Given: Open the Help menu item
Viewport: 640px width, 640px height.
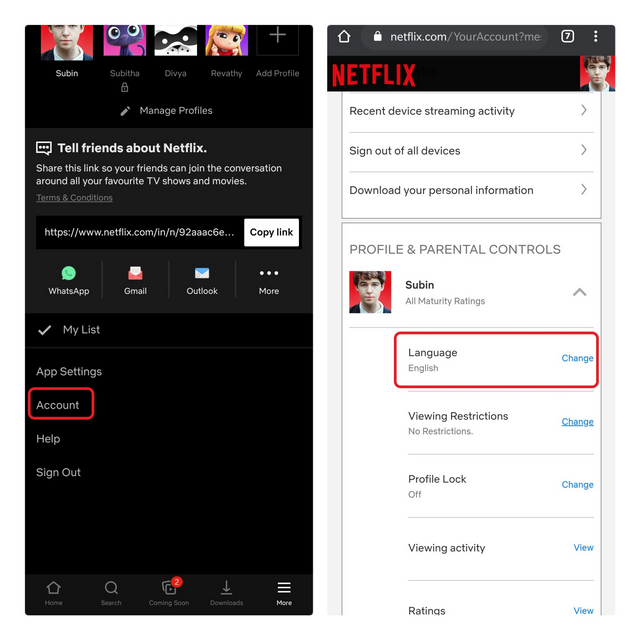Looking at the screenshot, I should coord(48,439).
